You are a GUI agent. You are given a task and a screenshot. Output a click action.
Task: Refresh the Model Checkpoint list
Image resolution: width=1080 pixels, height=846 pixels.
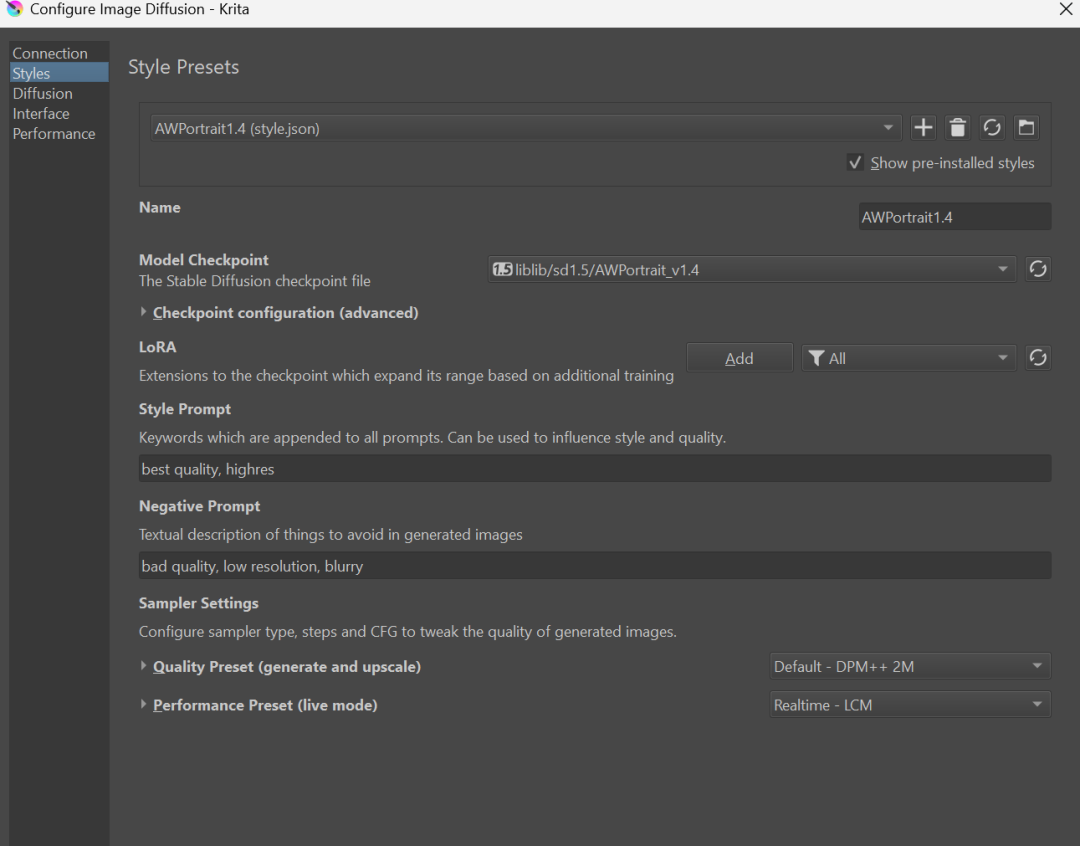[1038, 269]
